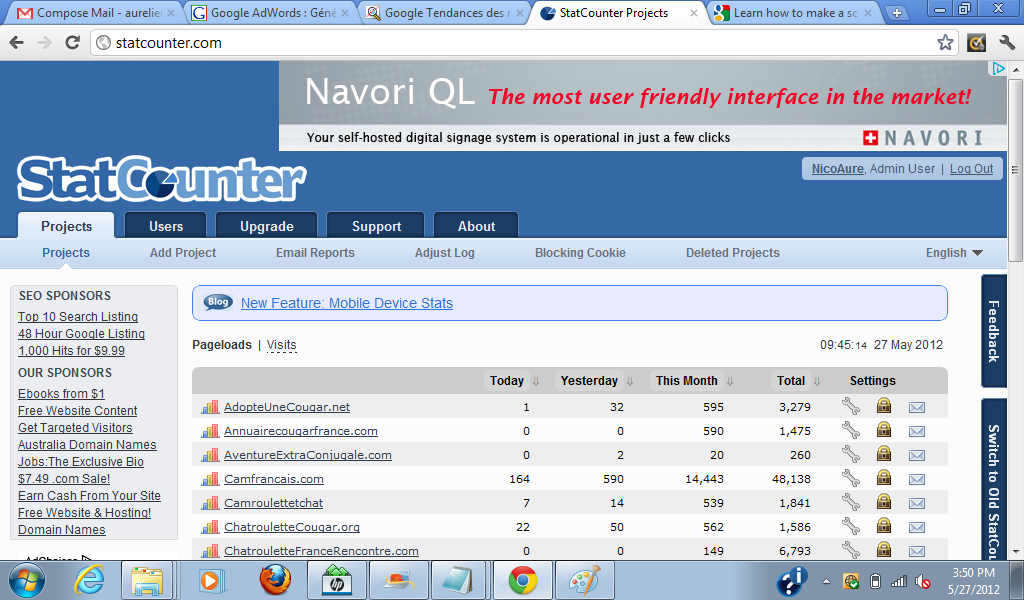Click padlock icon for Camroulettetchat
Screen dimensions: 1024x600
(884, 502)
